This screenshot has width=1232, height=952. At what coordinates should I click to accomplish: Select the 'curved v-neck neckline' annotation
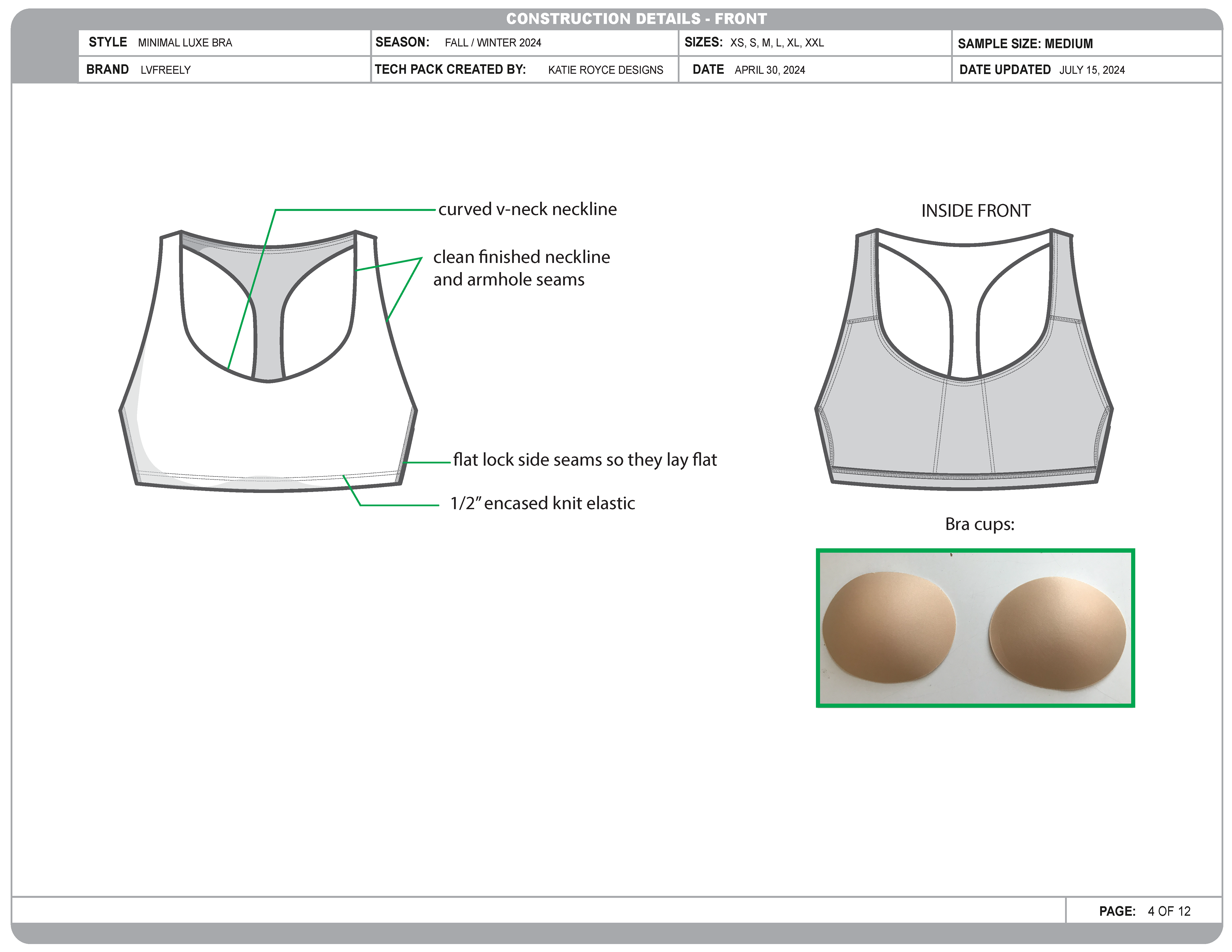[527, 209]
